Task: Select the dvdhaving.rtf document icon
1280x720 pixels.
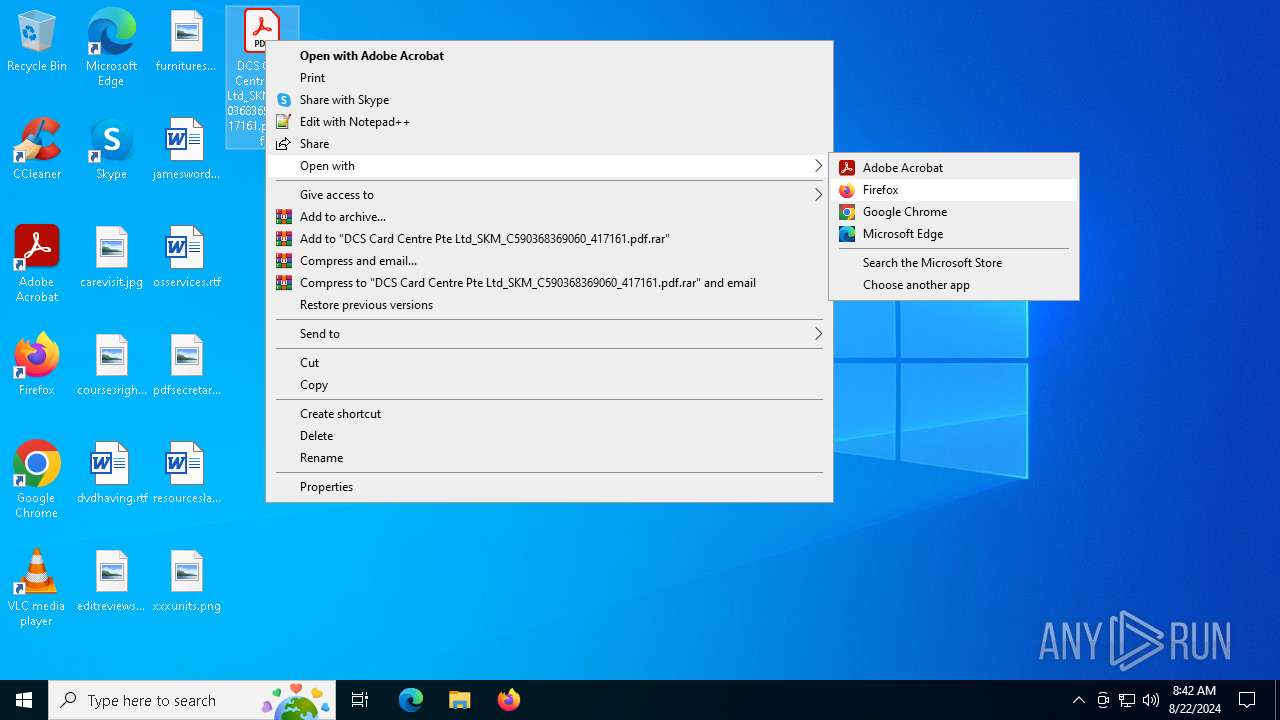Action: pos(111,474)
